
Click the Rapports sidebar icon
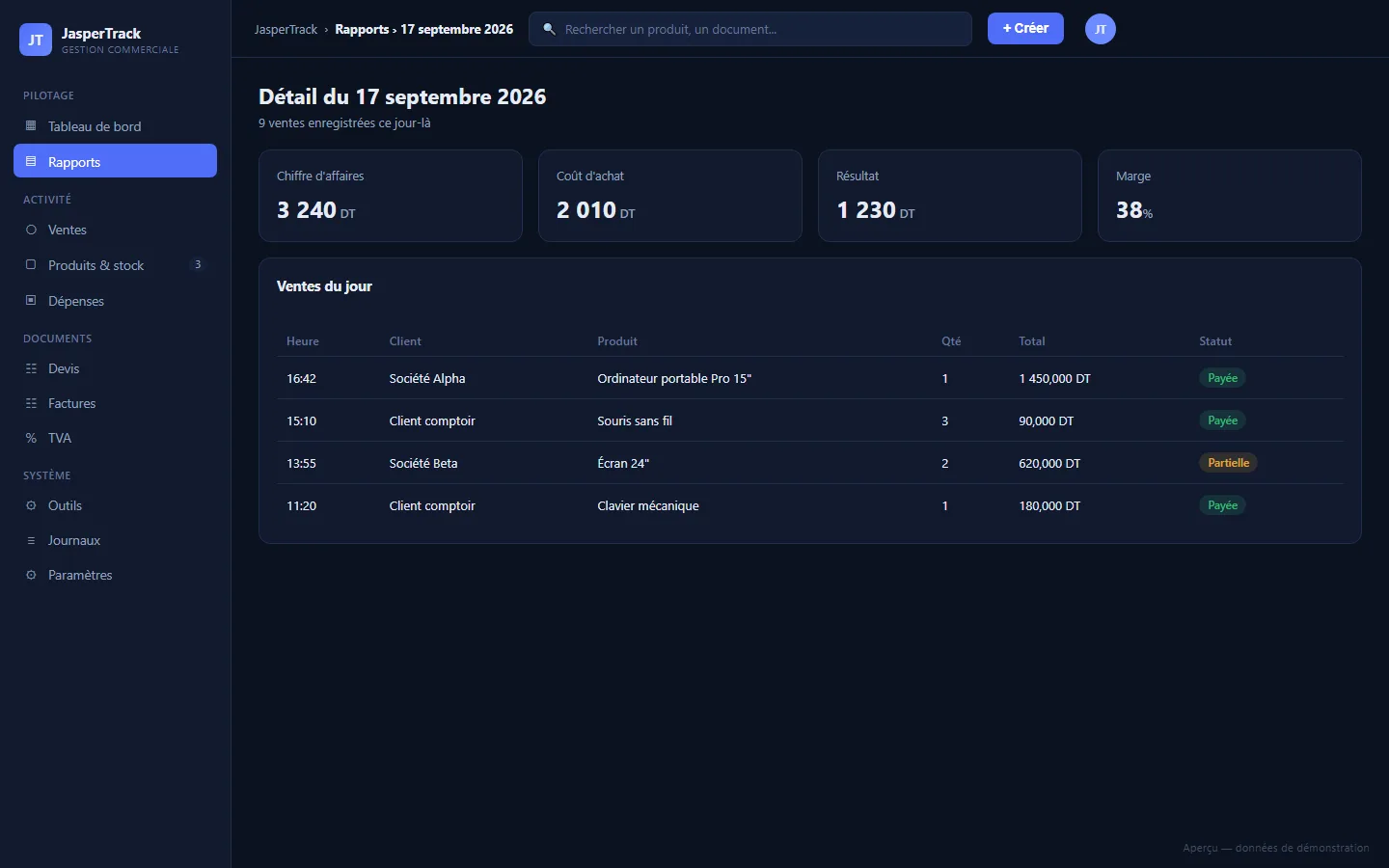pyautogui.click(x=31, y=162)
